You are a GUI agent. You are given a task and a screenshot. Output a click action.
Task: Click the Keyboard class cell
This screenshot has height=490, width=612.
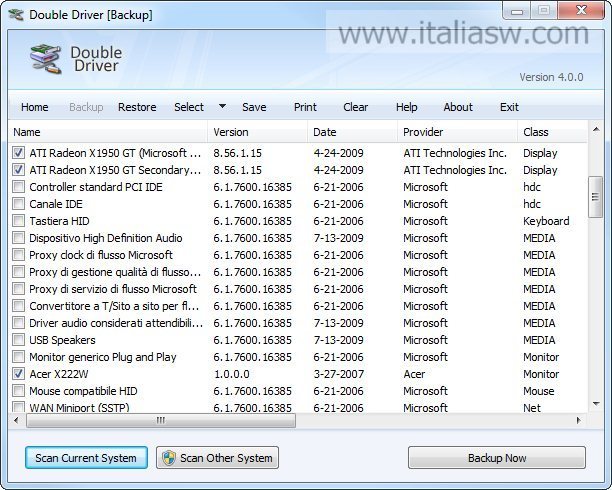[x=546, y=221]
